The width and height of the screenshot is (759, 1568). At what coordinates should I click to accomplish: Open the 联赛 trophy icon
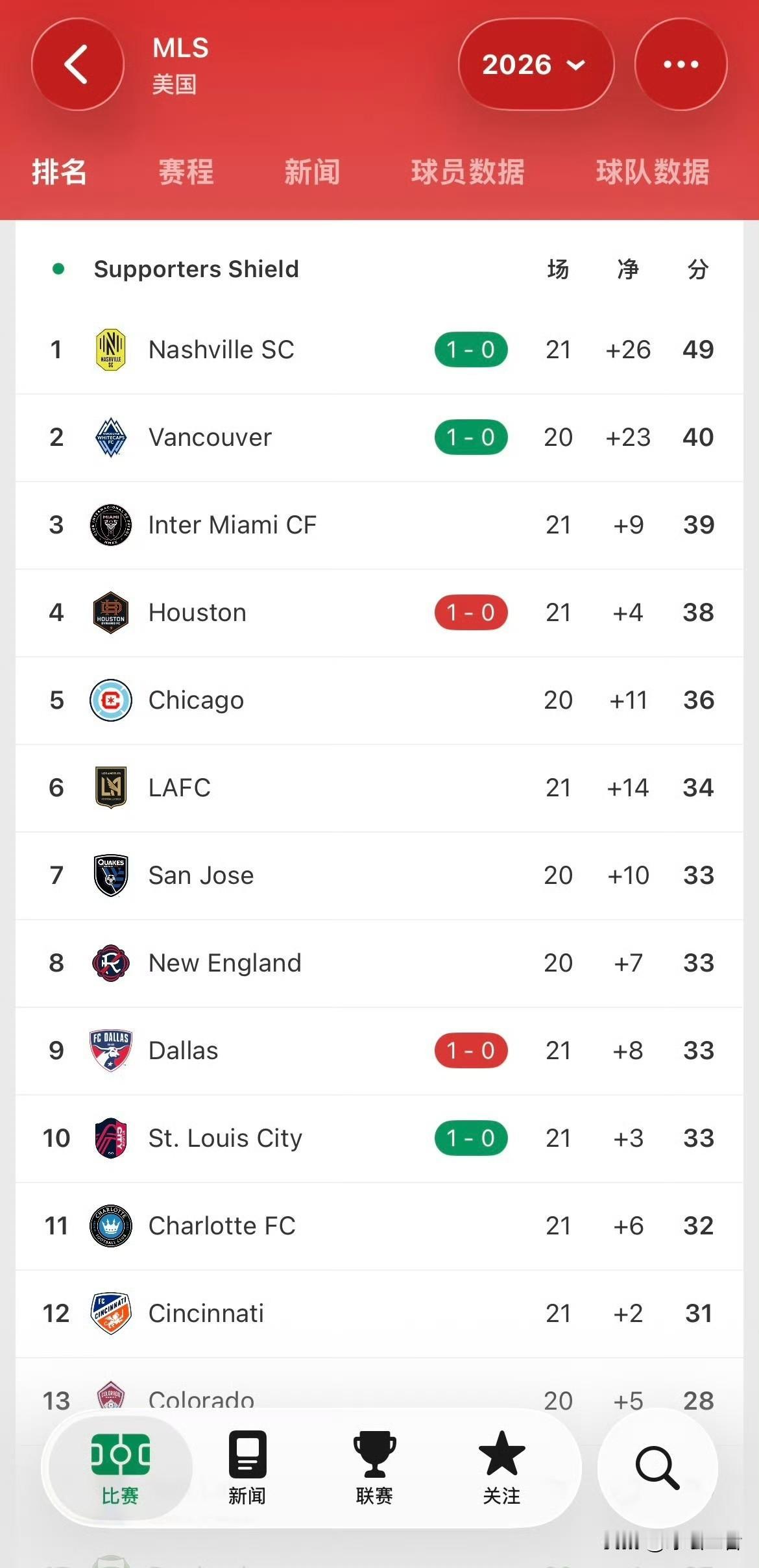(374, 1468)
